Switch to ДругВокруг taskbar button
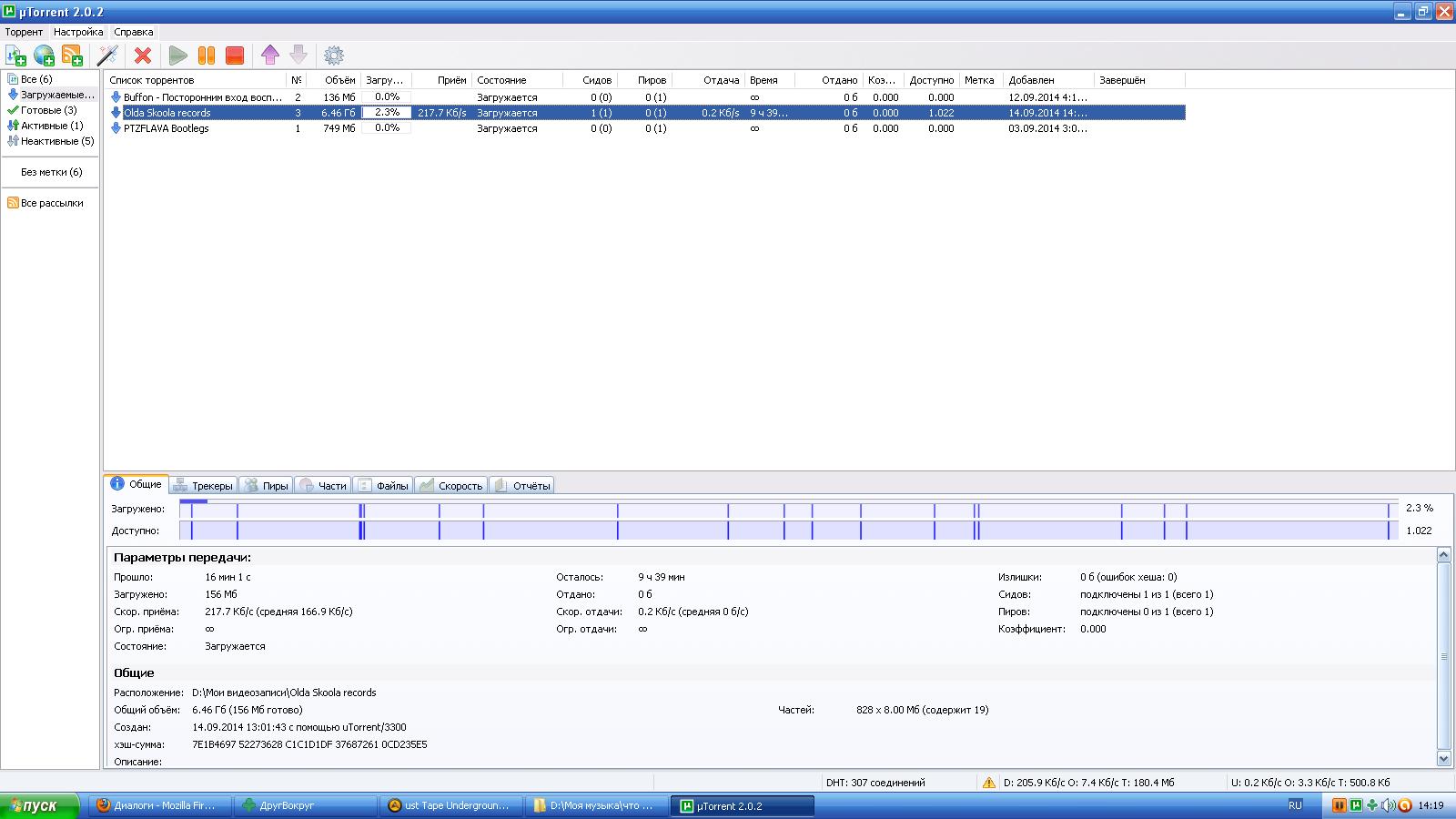 pos(306,805)
